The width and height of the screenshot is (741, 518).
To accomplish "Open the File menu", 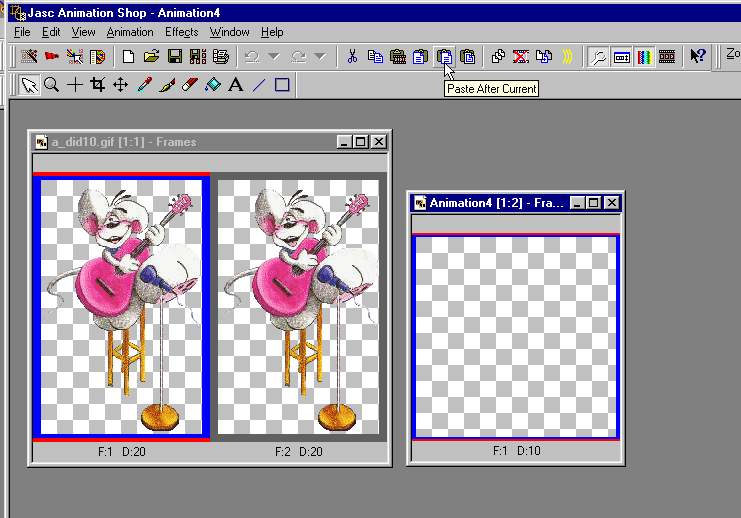I will tap(22, 32).
